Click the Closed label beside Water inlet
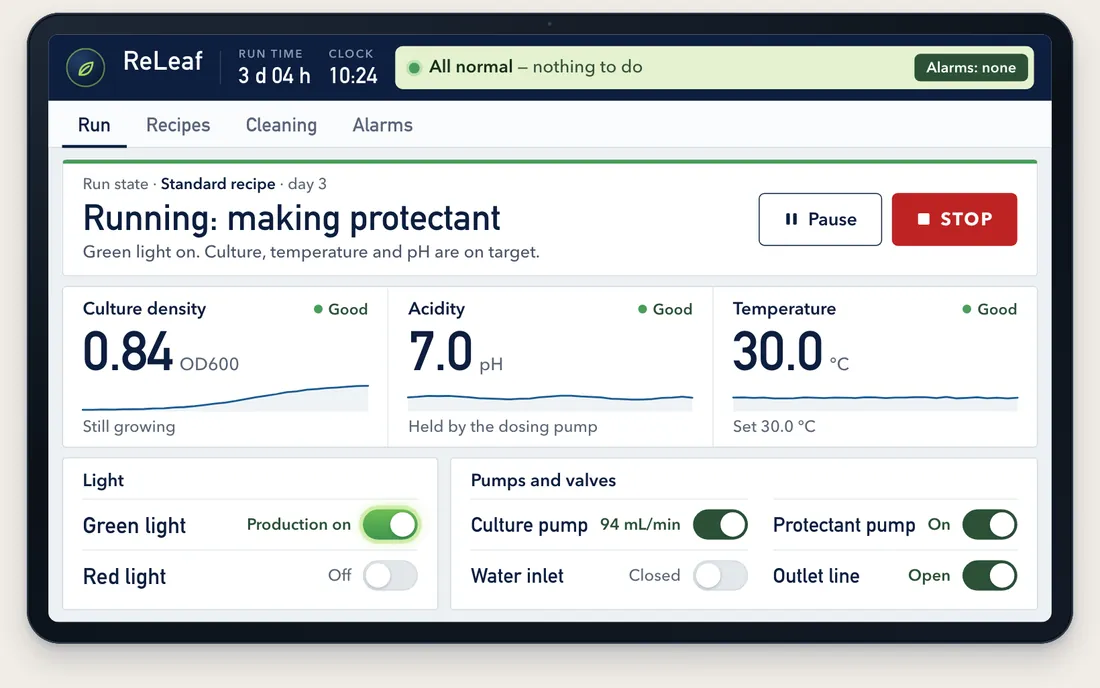 coord(655,576)
